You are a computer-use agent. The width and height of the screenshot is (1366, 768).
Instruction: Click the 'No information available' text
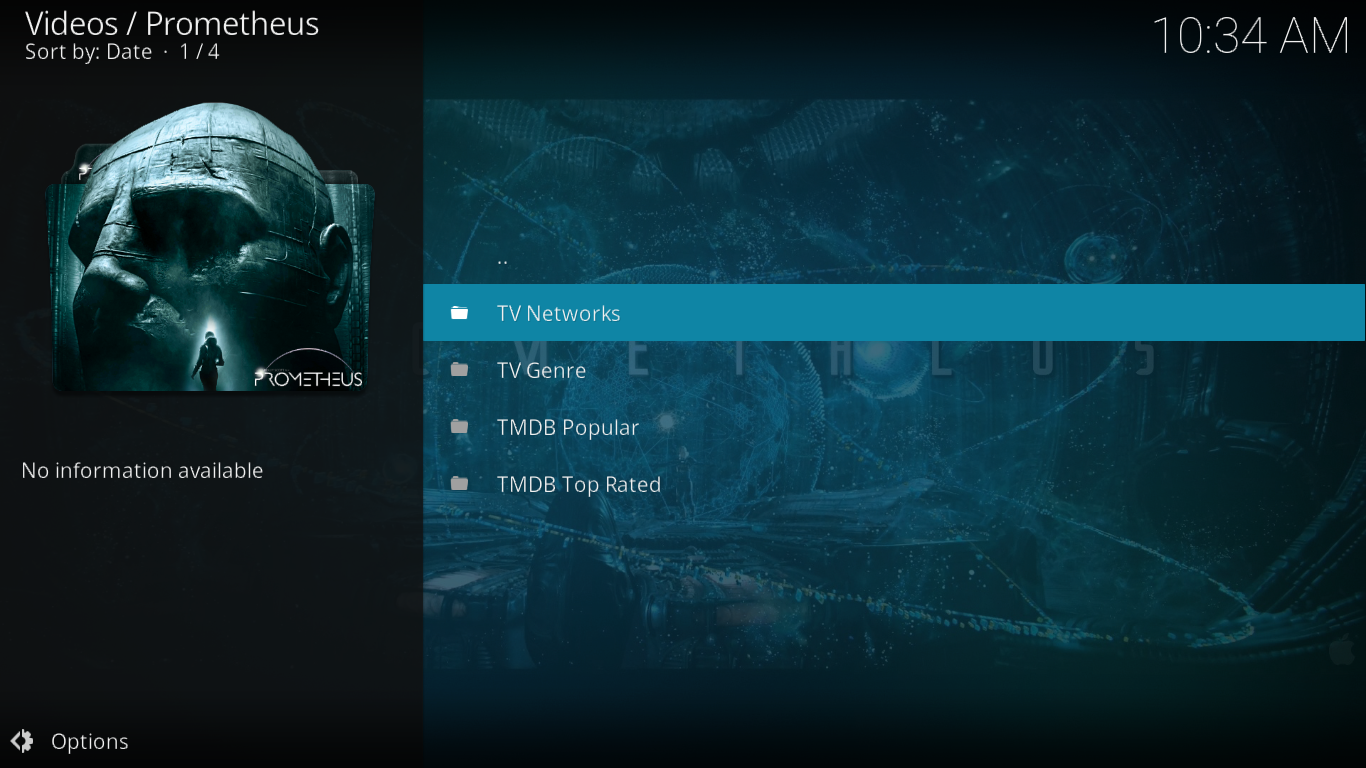click(x=142, y=470)
